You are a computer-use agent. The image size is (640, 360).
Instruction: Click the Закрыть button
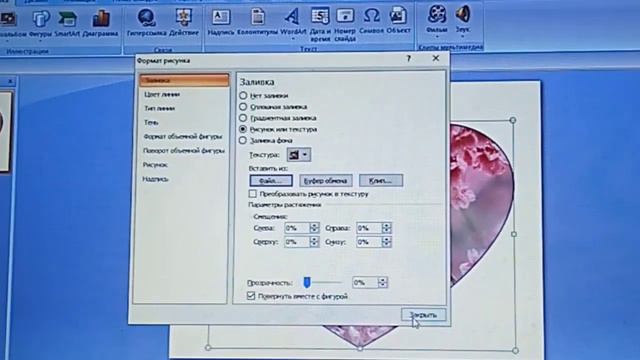pos(423,315)
